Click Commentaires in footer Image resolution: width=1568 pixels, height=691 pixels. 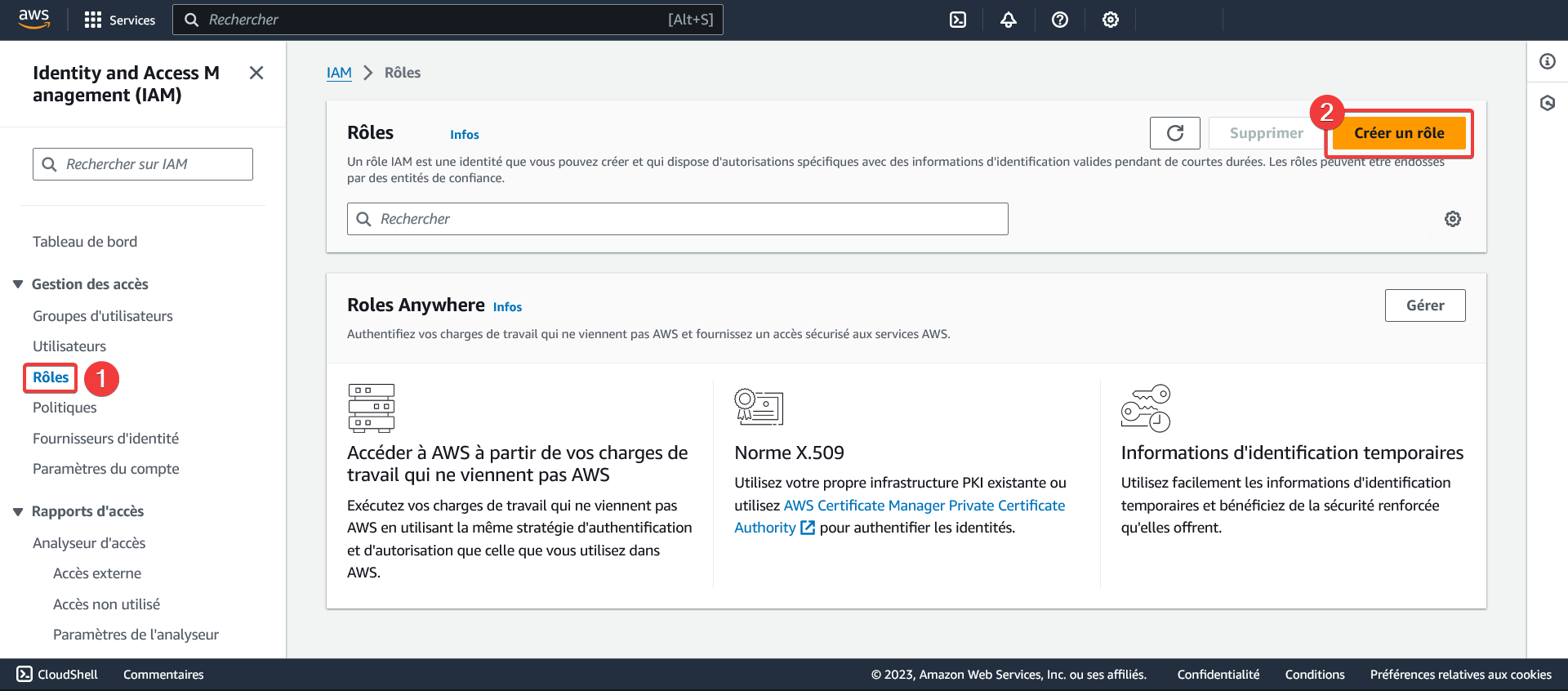point(163,675)
